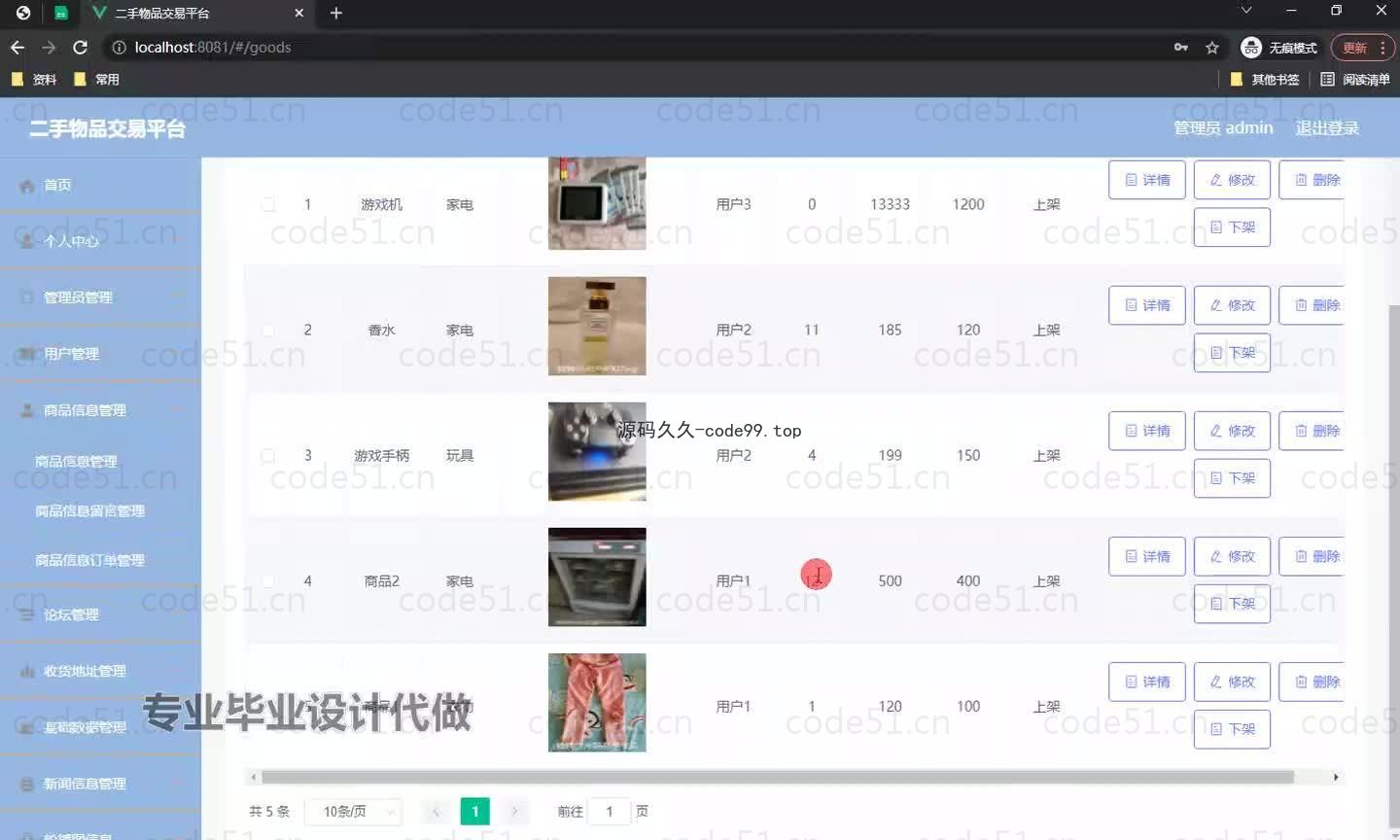Open the incognito 无痕模式 profile icon
This screenshot has width=1400, height=840.
pos(1279,48)
